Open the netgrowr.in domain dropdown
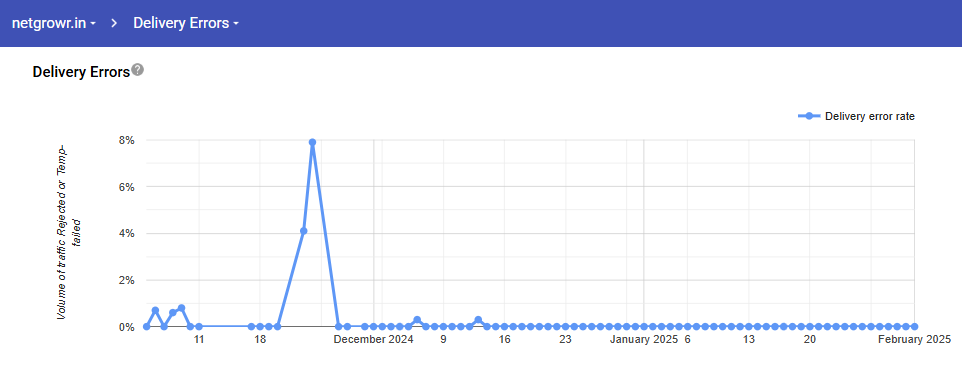The image size is (962, 379). 54,23
